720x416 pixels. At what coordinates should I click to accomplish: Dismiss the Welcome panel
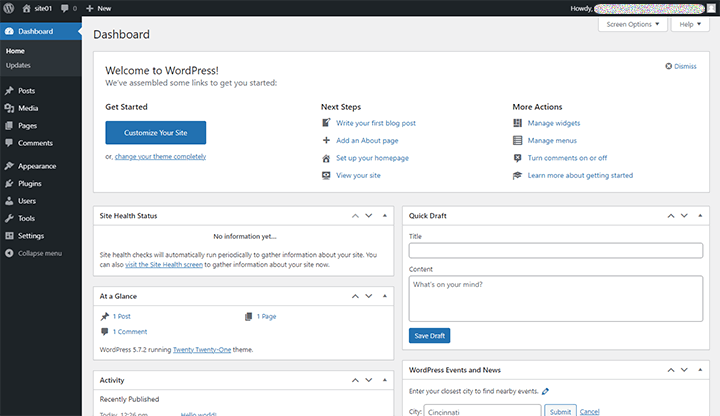click(x=680, y=66)
